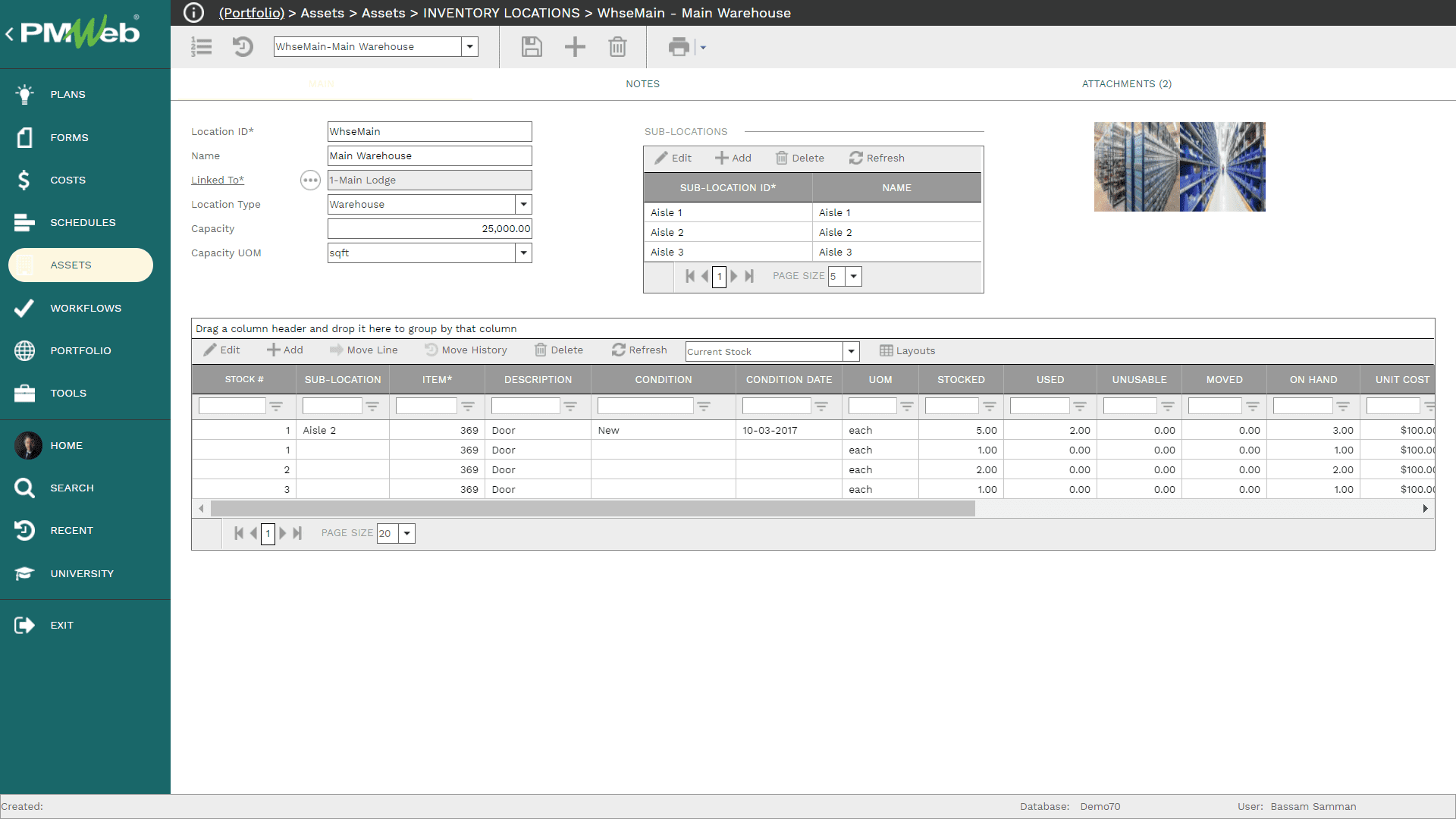
Task: Add a new record with the plus icon
Action: click(x=575, y=47)
